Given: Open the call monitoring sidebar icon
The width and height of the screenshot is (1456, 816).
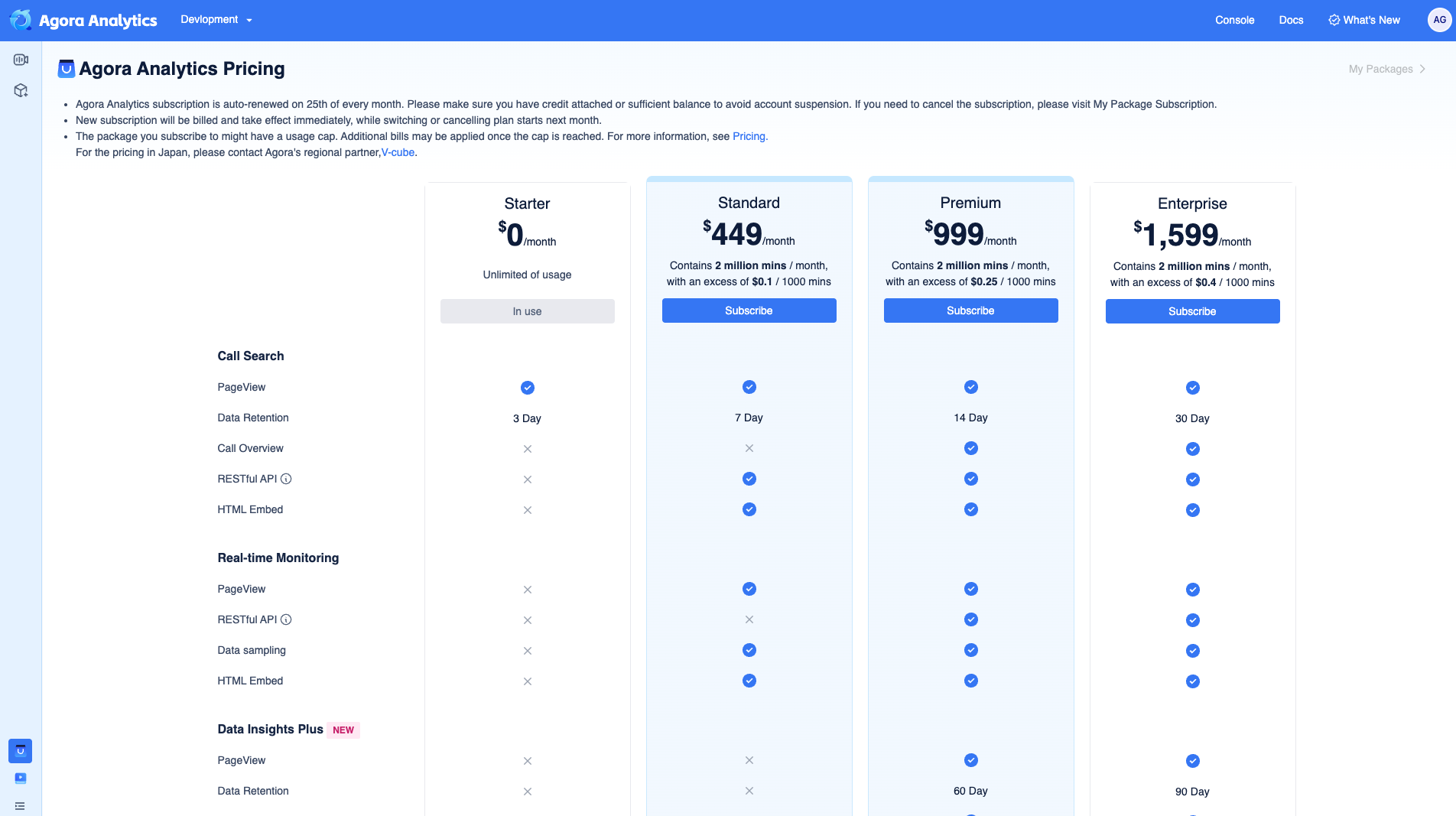Looking at the screenshot, I should [21, 60].
